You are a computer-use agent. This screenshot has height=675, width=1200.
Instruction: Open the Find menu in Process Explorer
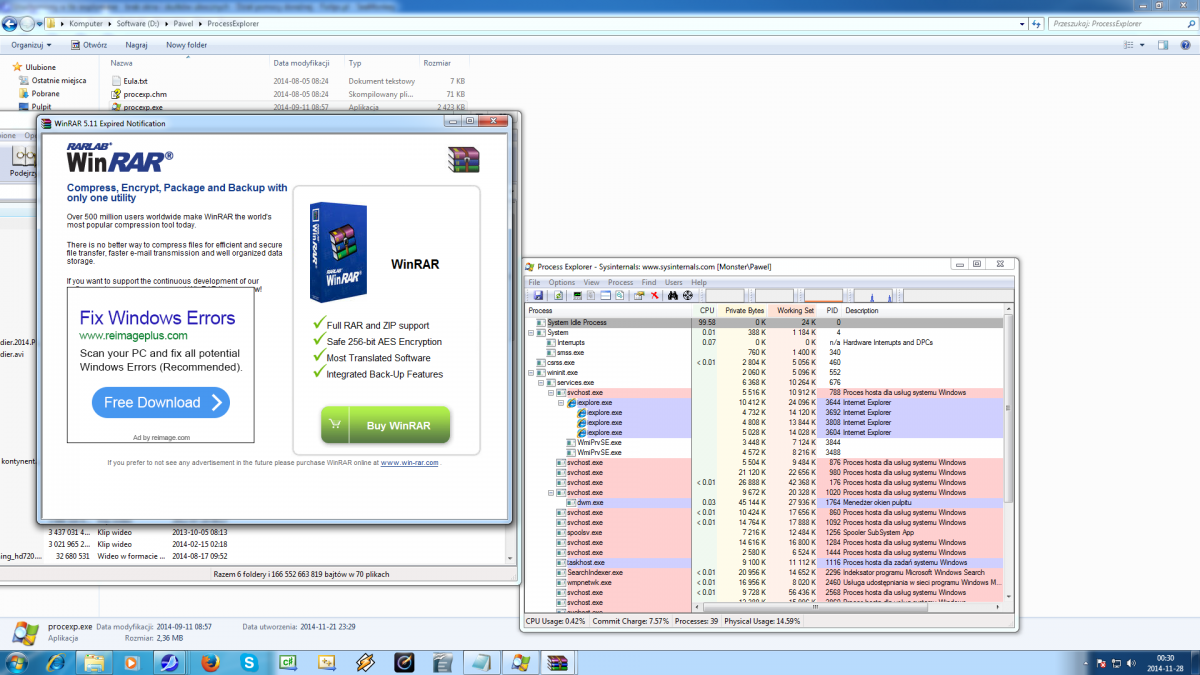coord(649,283)
